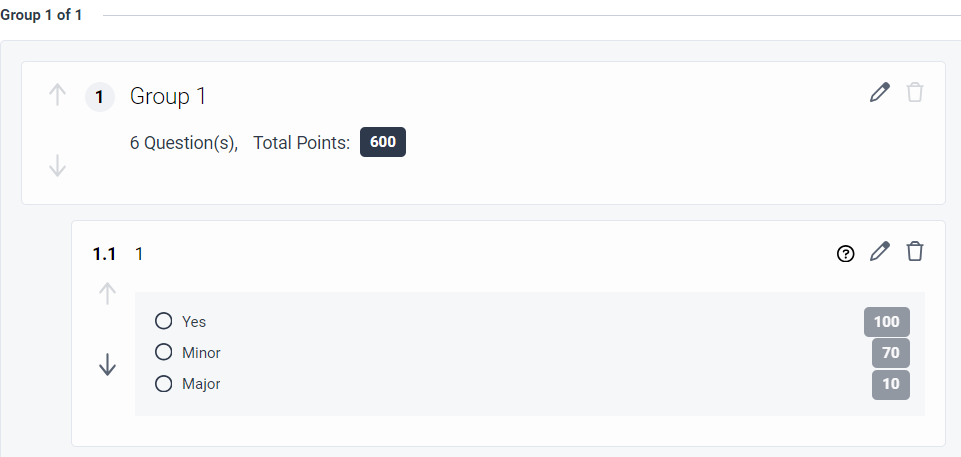Move Group 1 down with arrow
Screen dimensions: 961x457
coord(58,165)
